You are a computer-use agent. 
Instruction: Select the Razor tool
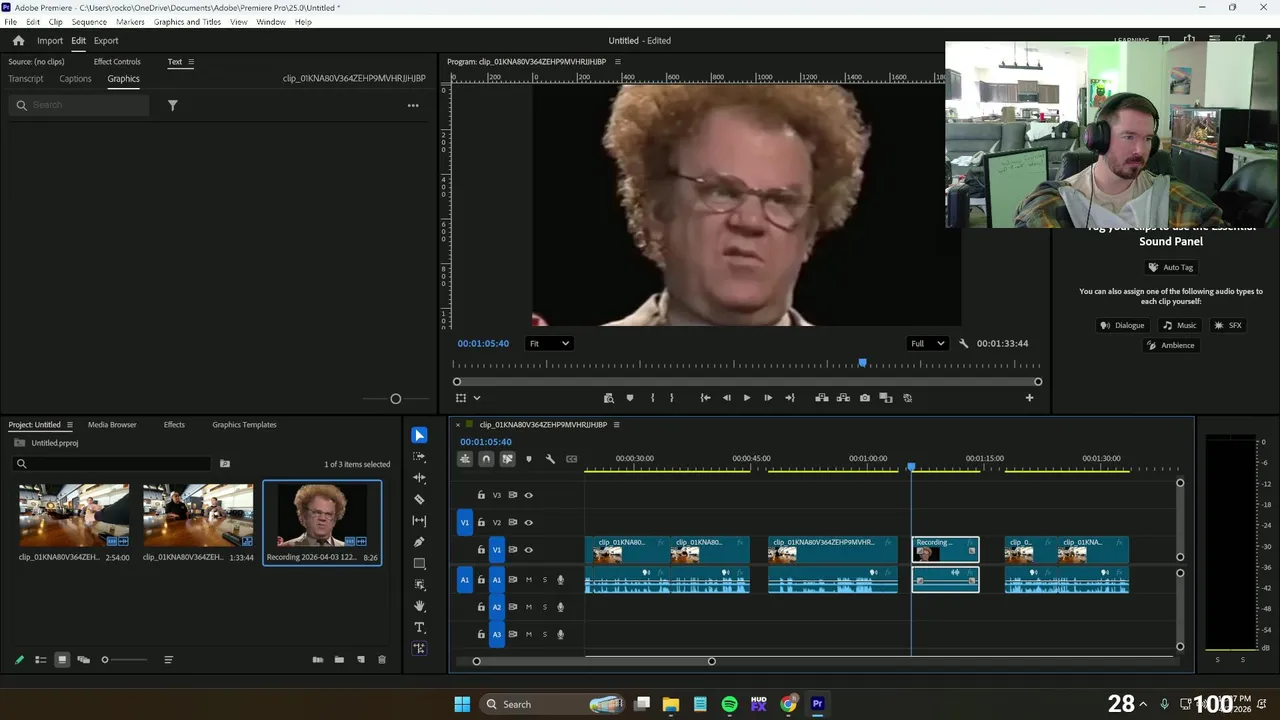(x=419, y=499)
